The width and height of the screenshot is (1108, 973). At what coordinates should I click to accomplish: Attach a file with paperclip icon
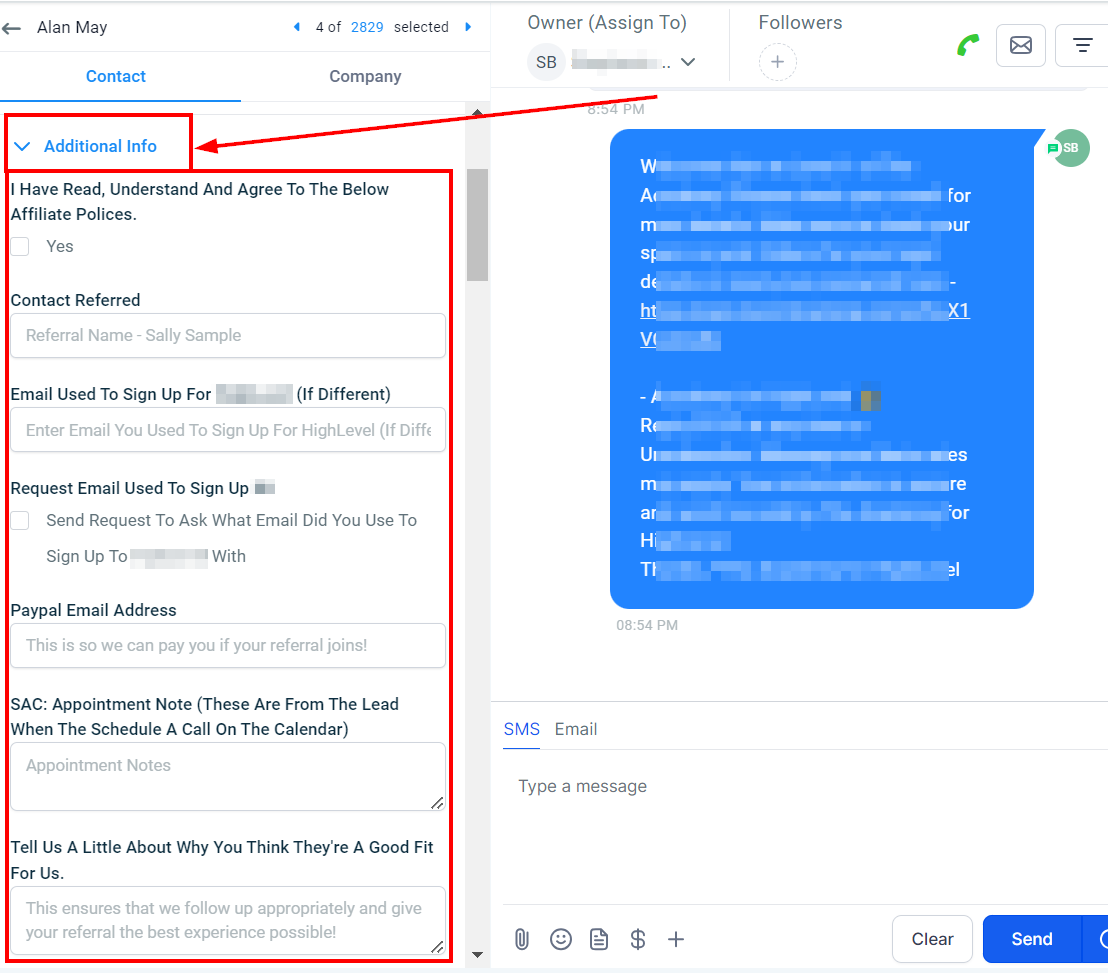[x=521, y=939]
